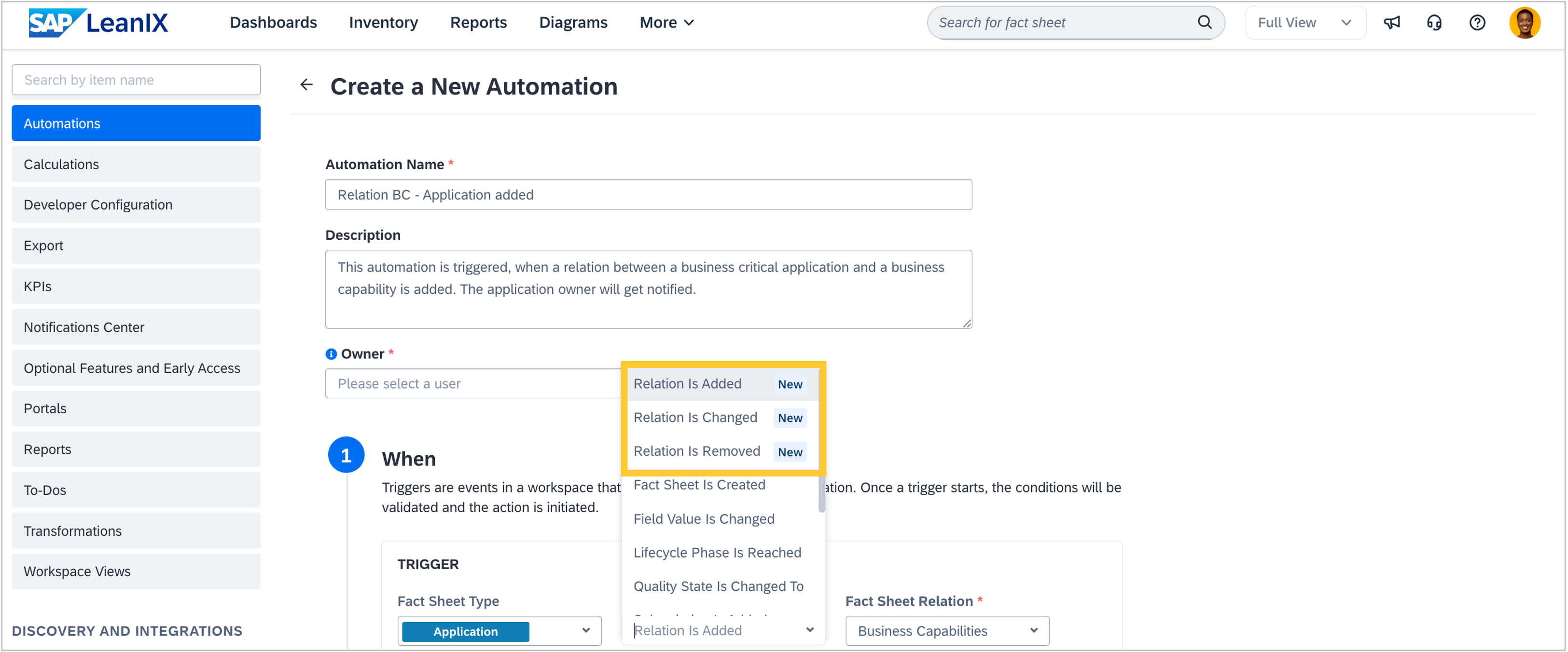Open the More menu
The height and width of the screenshot is (652, 1568).
(666, 23)
